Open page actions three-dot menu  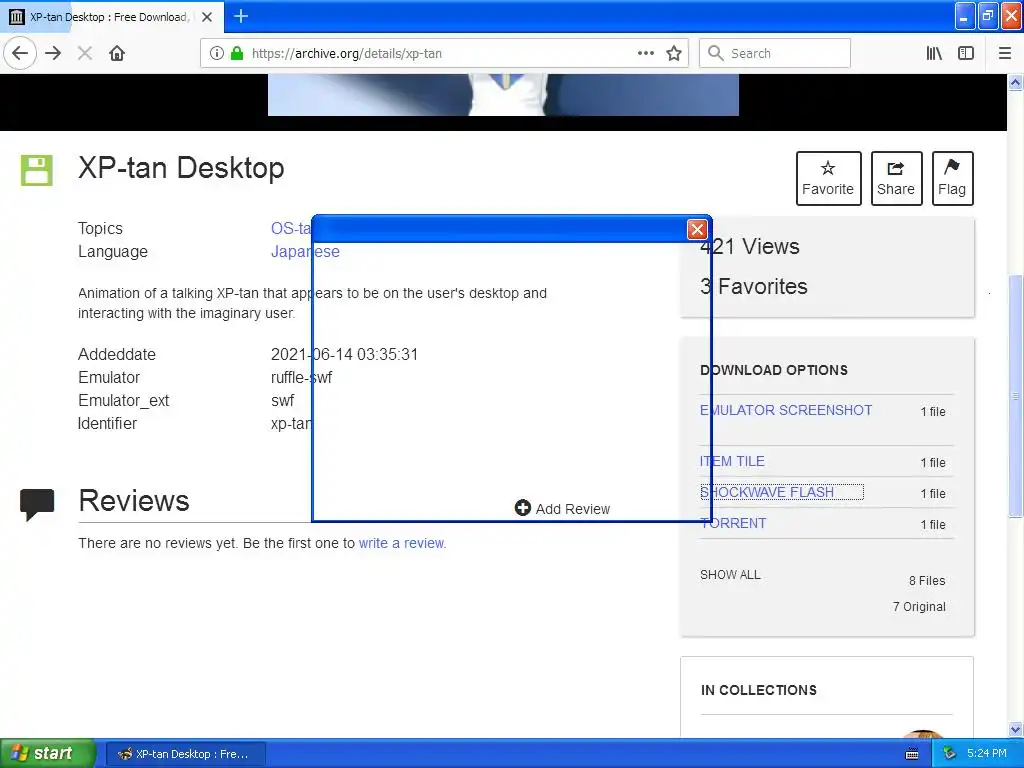[646, 54]
